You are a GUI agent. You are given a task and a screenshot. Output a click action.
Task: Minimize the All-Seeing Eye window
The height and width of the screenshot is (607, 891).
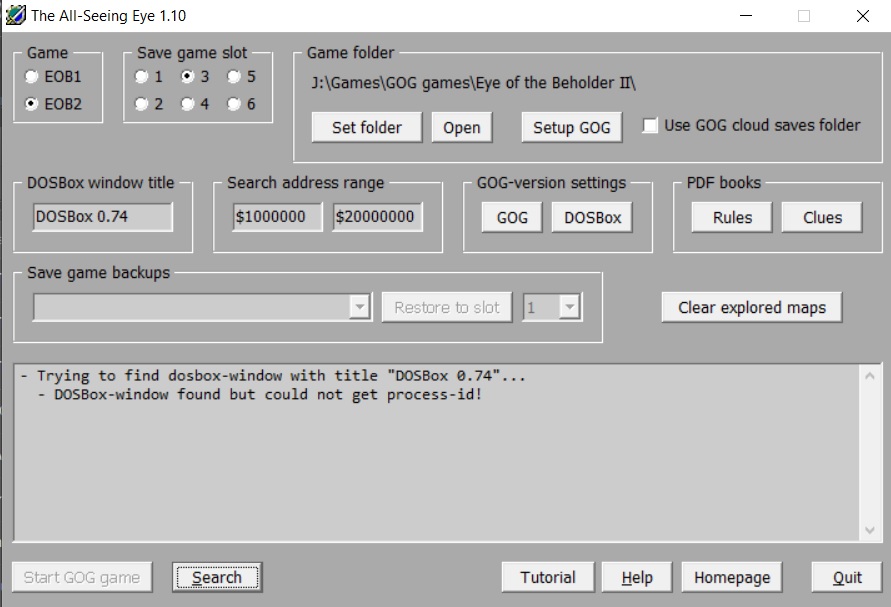point(746,15)
